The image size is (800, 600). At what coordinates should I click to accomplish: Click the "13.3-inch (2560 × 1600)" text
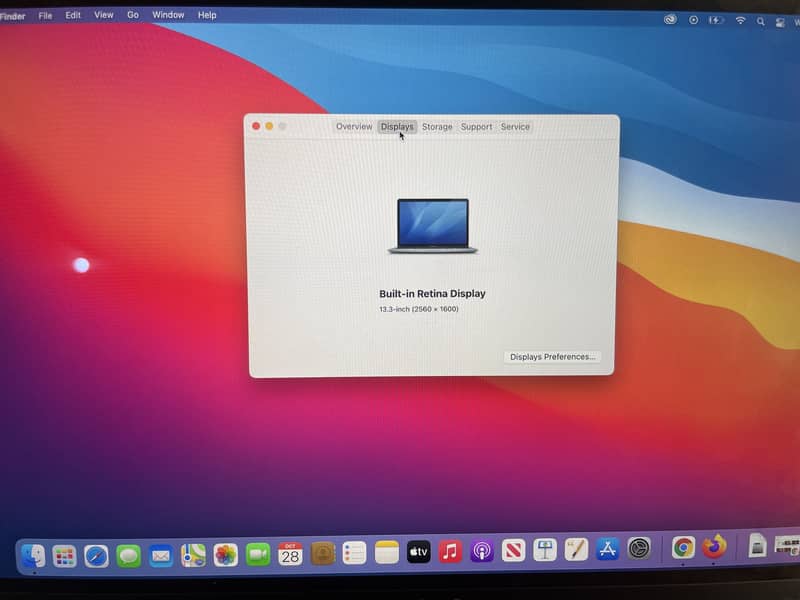(x=418, y=309)
